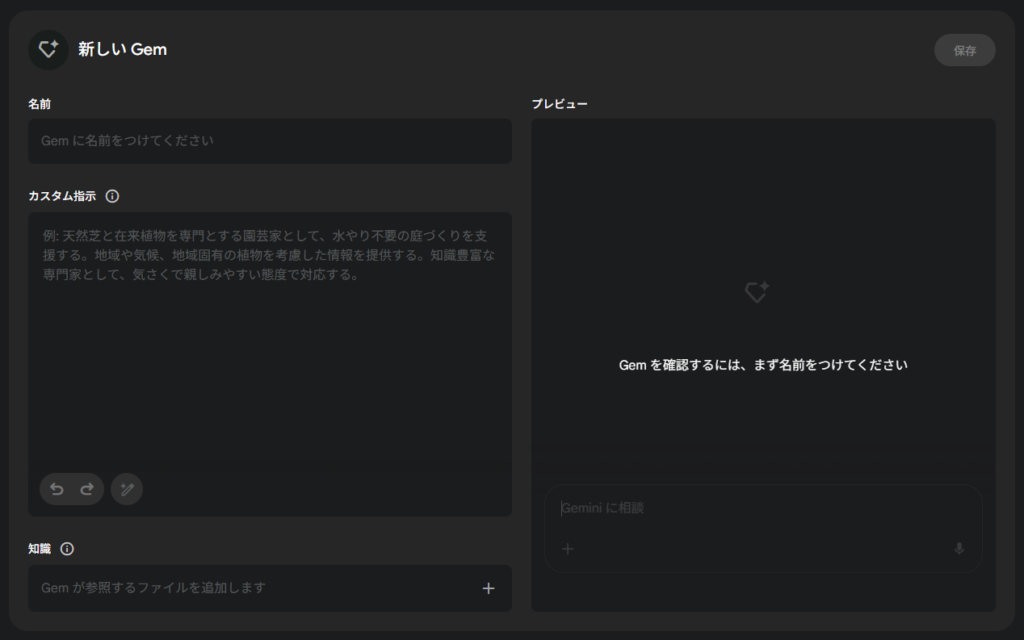Click the Gem を確認するには message text
The height and width of the screenshot is (640, 1024).
(763, 365)
